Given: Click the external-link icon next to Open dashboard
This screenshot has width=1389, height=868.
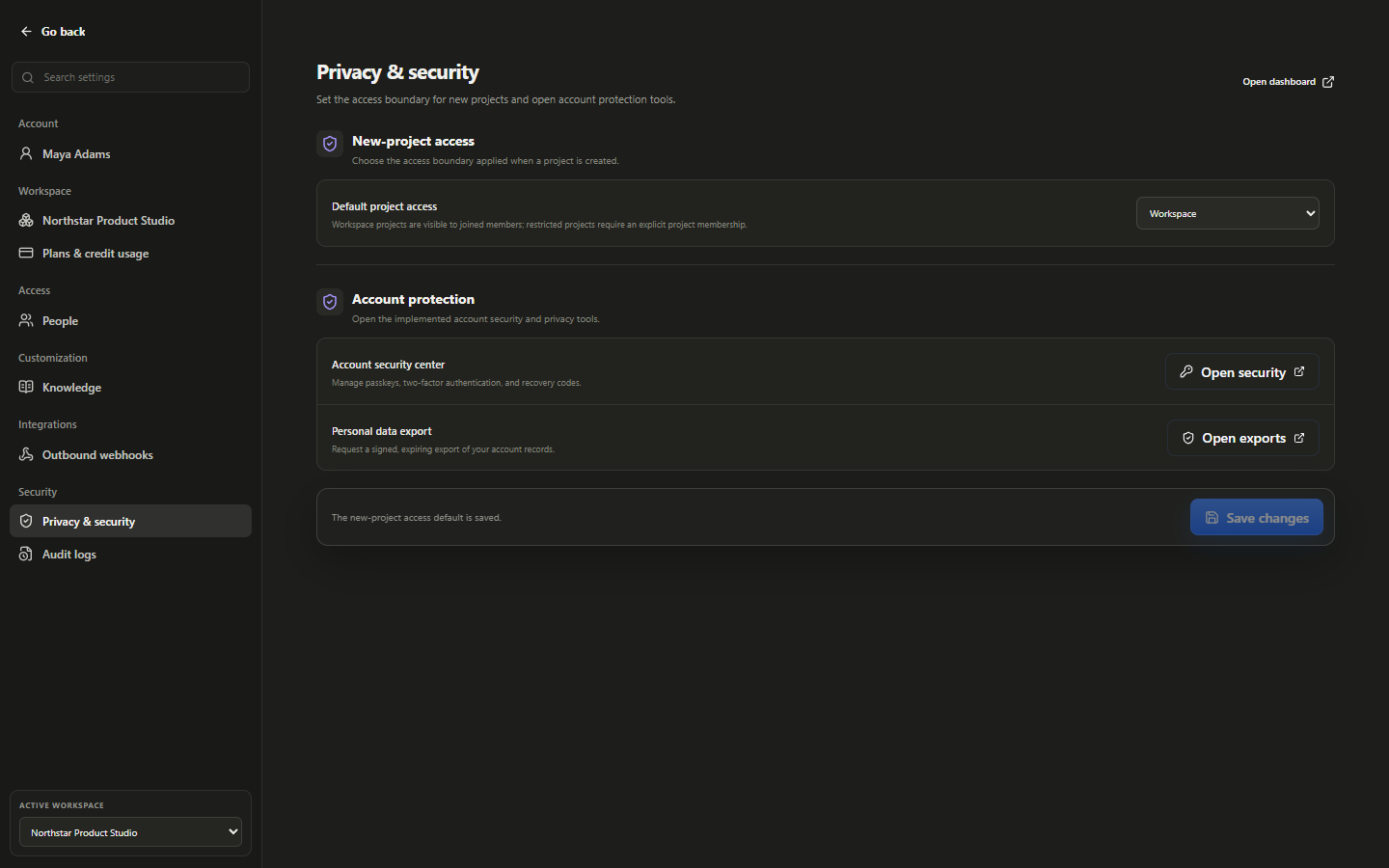Looking at the screenshot, I should click(1328, 82).
